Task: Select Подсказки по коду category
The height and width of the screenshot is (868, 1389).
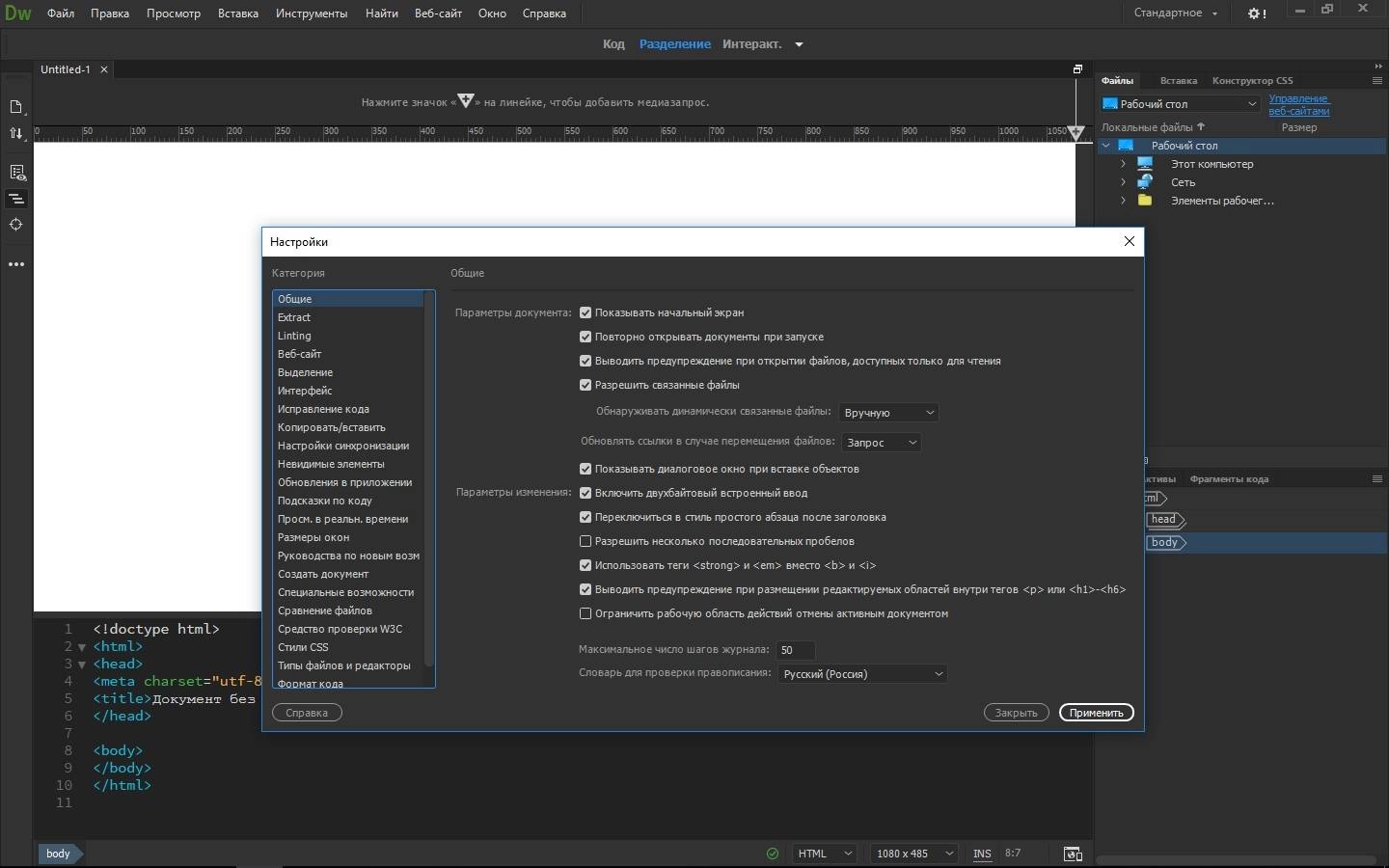Action: click(x=348, y=501)
